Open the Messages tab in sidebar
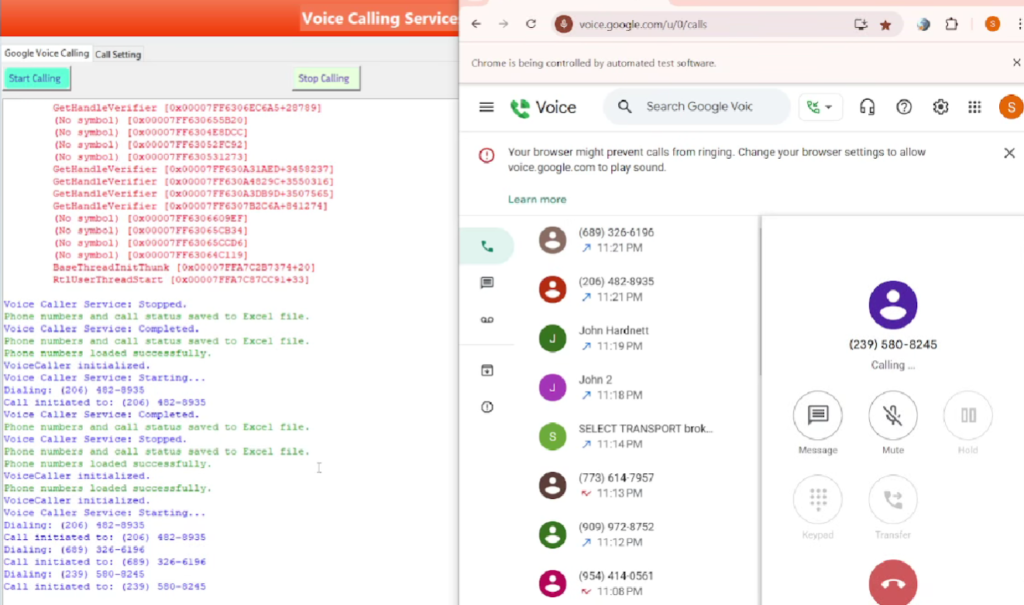Image resolution: width=1024 pixels, height=605 pixels. (487, 282)
